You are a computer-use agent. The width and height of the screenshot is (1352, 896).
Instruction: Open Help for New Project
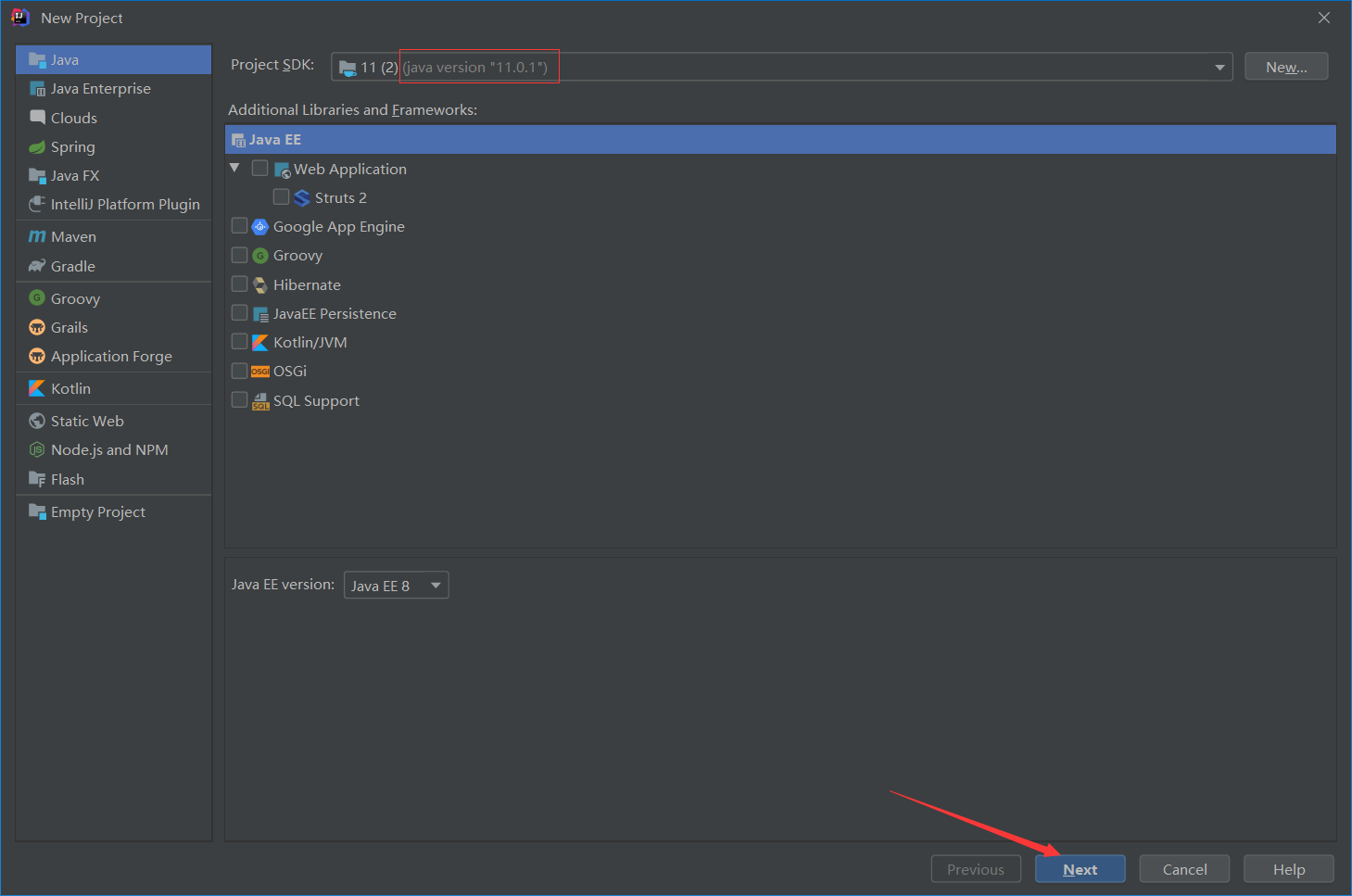coord(1289,869)
